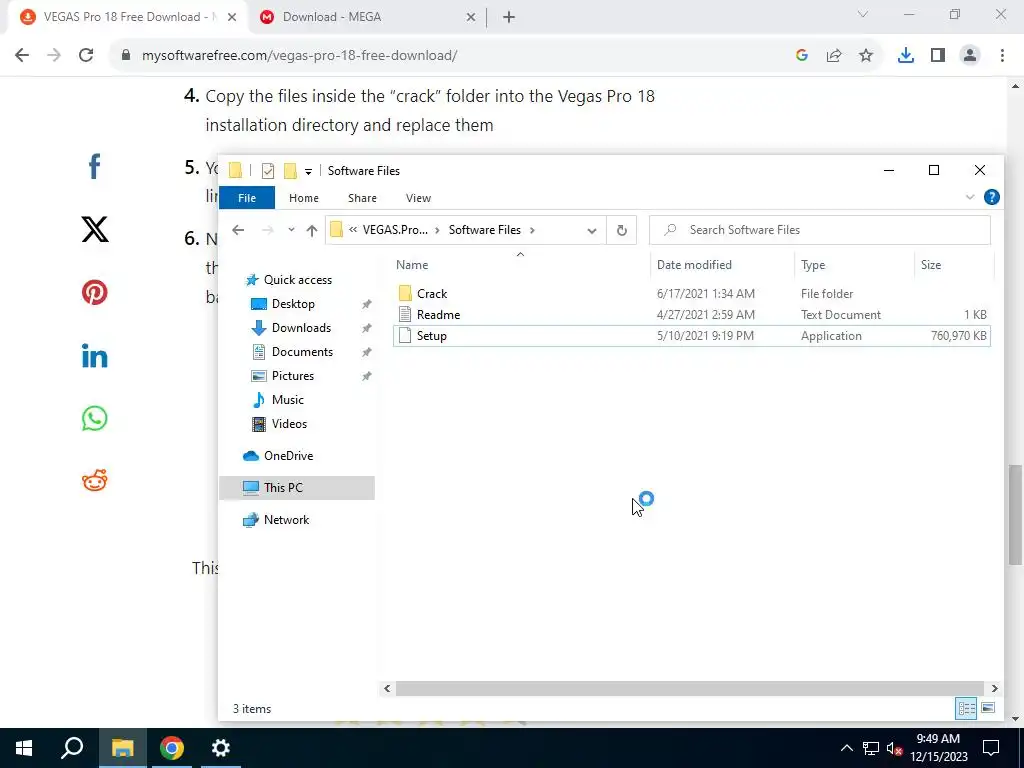Show hidden system tray icons
This screenshot has height=768, width=1024.
[x=846, y=748]
